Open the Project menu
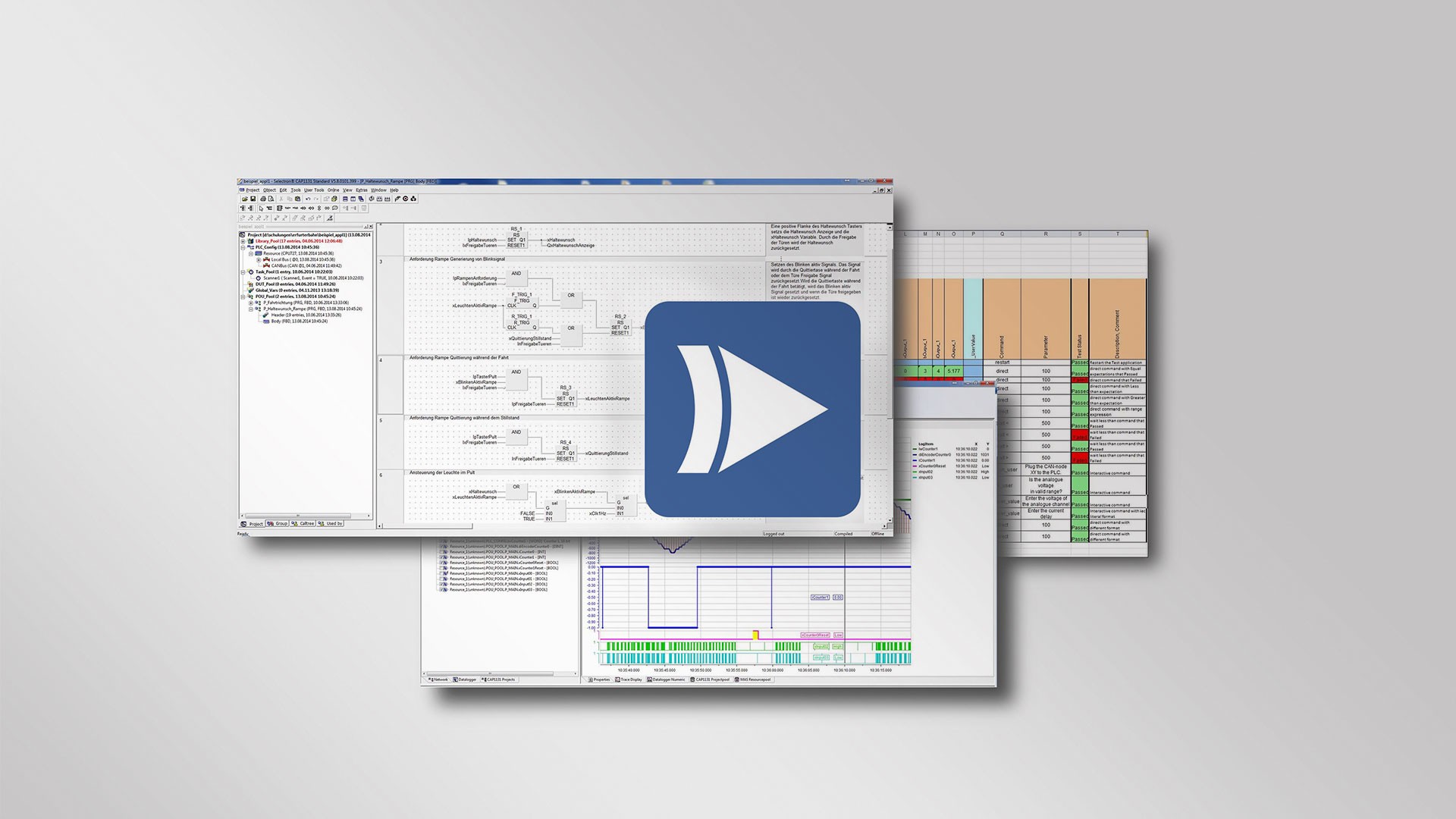Viewport: 1456px width, 819px height. pyautogui.click(x=253, y=190)
